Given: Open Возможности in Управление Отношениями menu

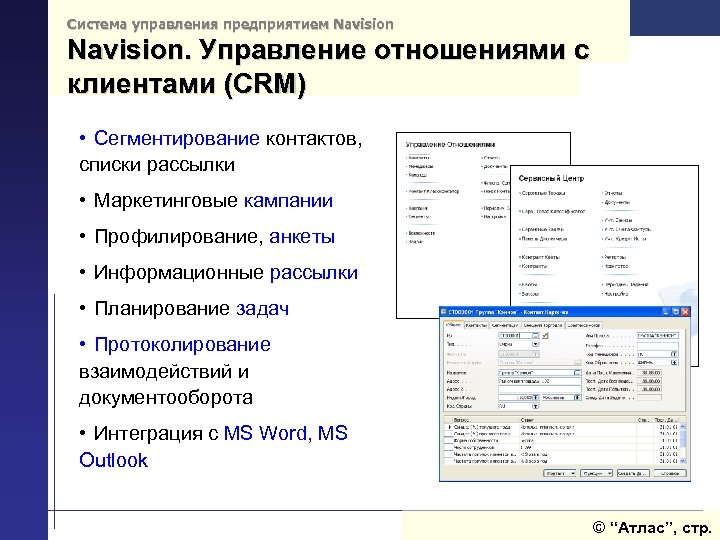Looking at the screenshot, I should (x=422, y=233).
